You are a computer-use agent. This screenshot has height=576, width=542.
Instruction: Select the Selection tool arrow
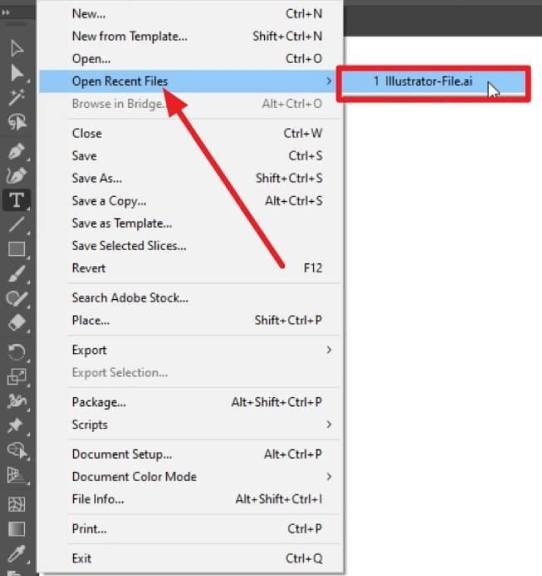point(17,49)
